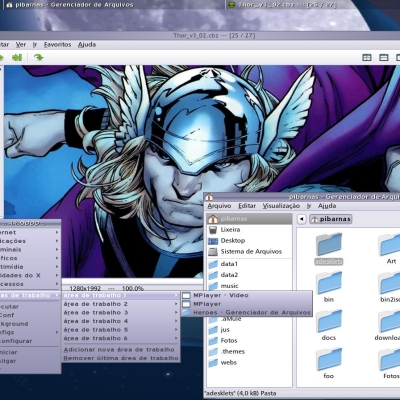Click 'Remover última área de trabalho'

point(121,358)
